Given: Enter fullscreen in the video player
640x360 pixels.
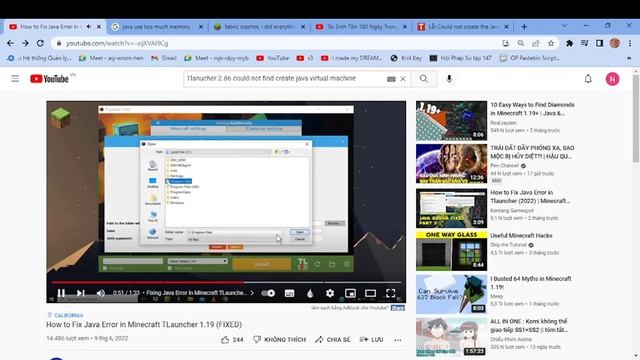Looking at the screenshot, I should 391,293.
